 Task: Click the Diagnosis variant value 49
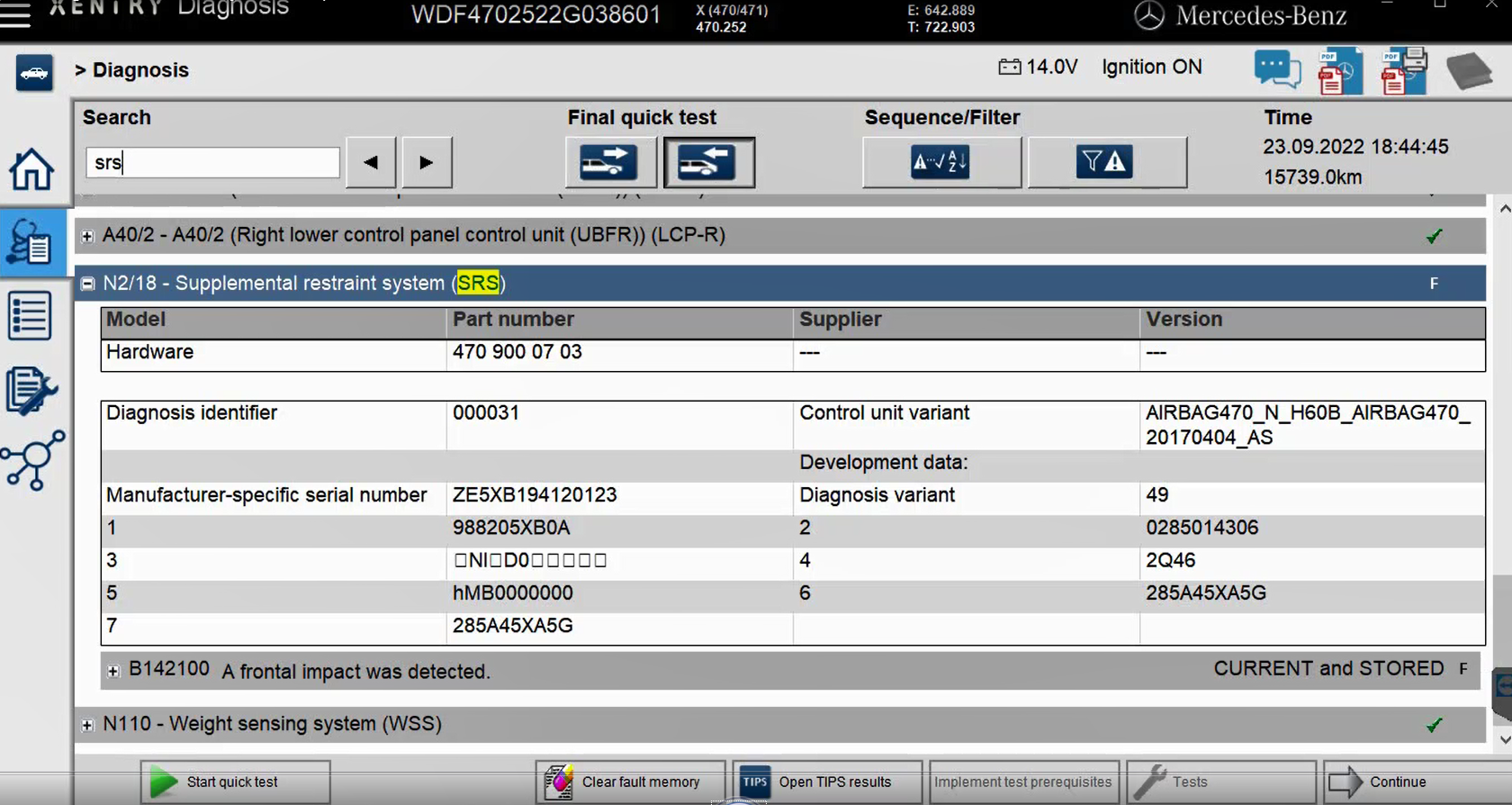pyautogui.click(x=1157, y=495)
